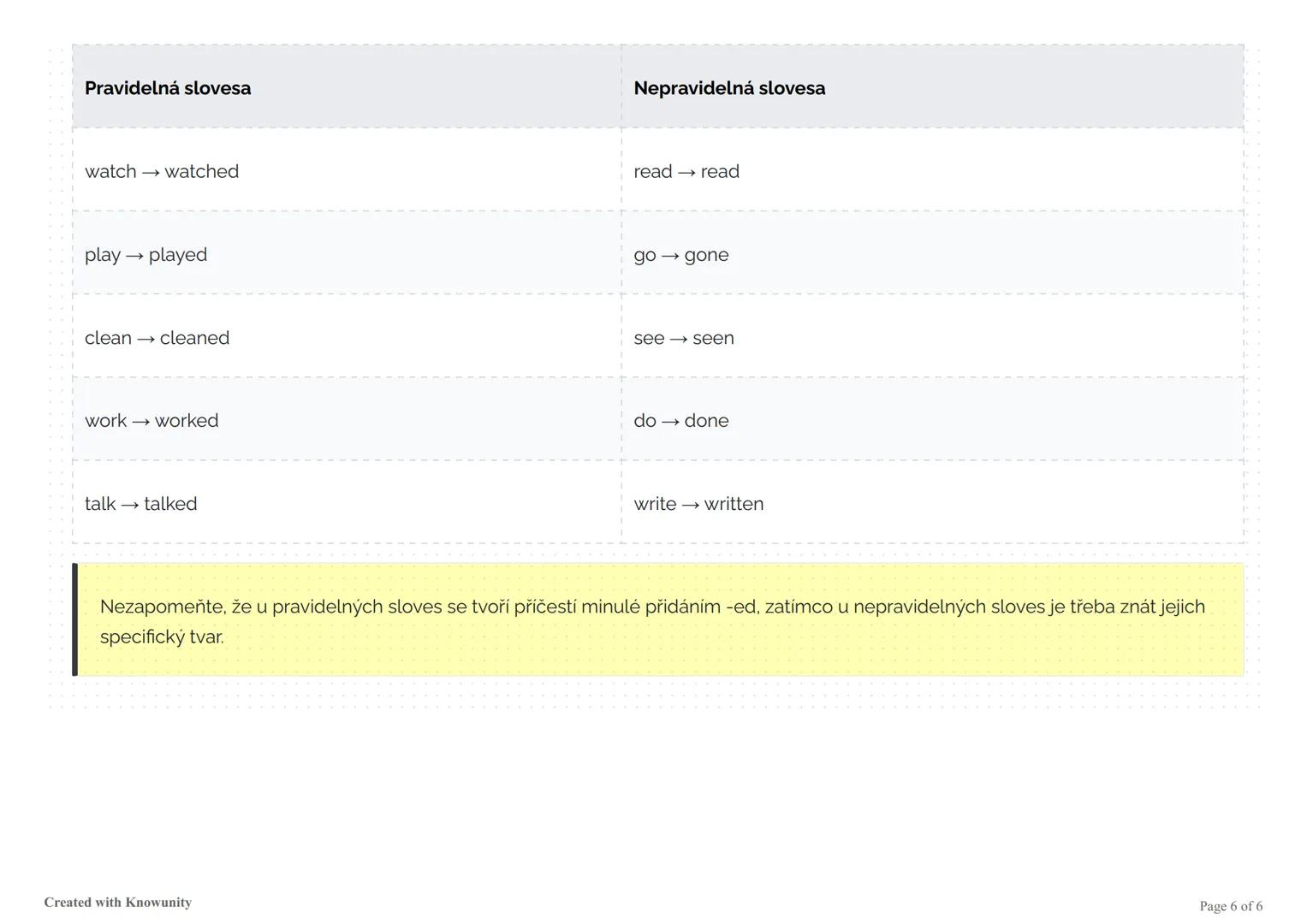The width and height of the screenshot is (1307, 924).
Task: Click the 'clean → cleaned' cell
Action: tap(157, 338)
